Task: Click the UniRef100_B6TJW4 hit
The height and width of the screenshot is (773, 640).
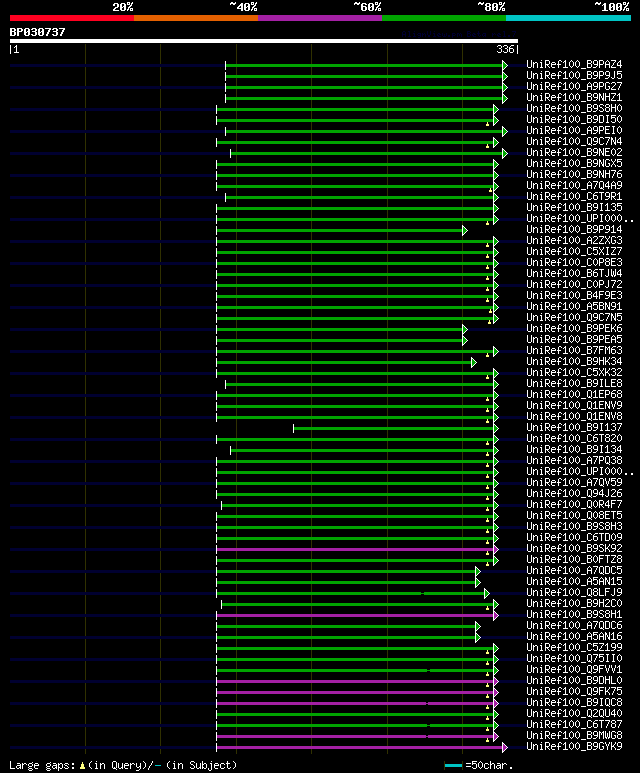Action: point(574,274)
